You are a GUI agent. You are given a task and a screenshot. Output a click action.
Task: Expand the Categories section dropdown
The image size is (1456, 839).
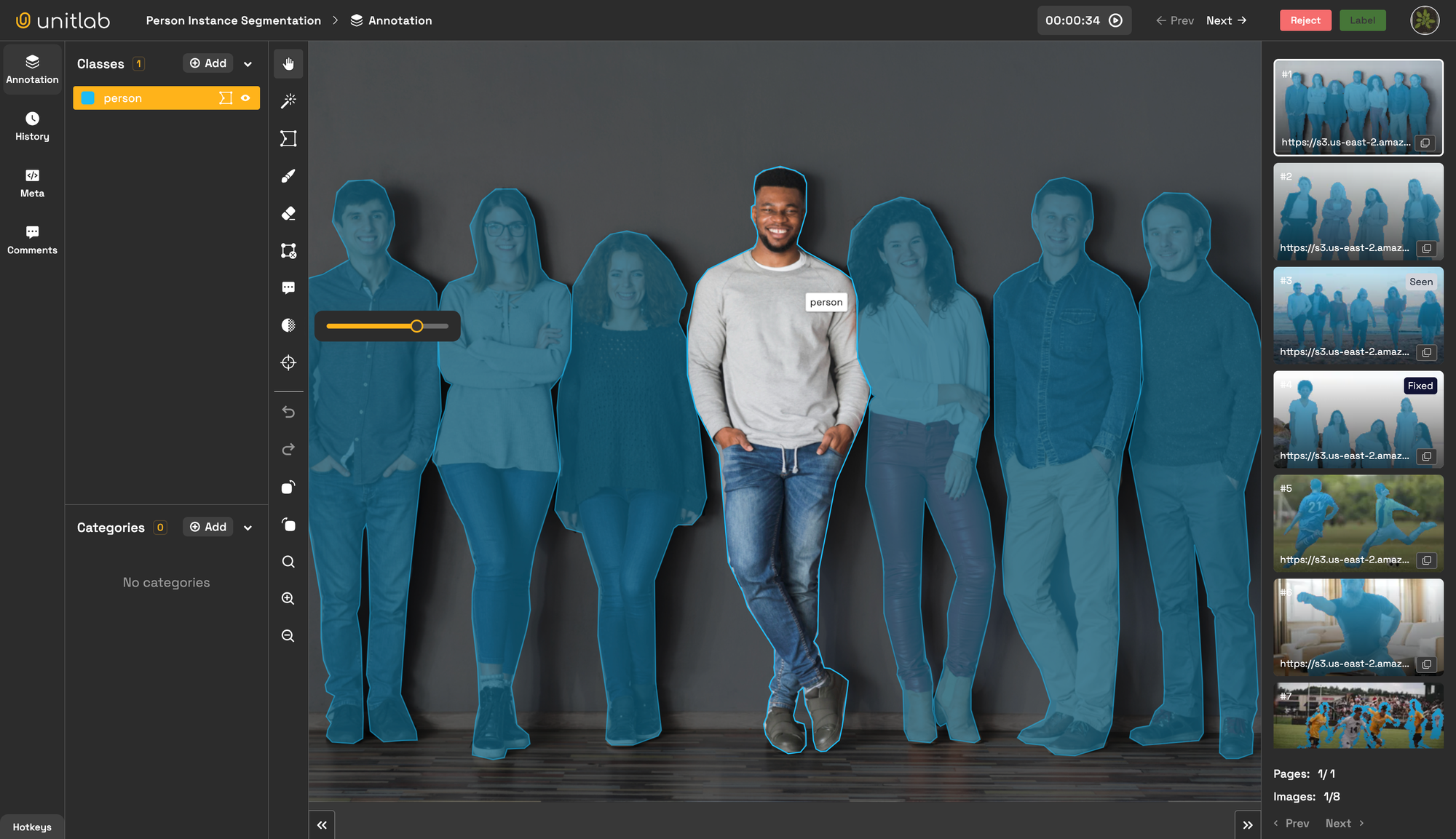pos(248,527)
